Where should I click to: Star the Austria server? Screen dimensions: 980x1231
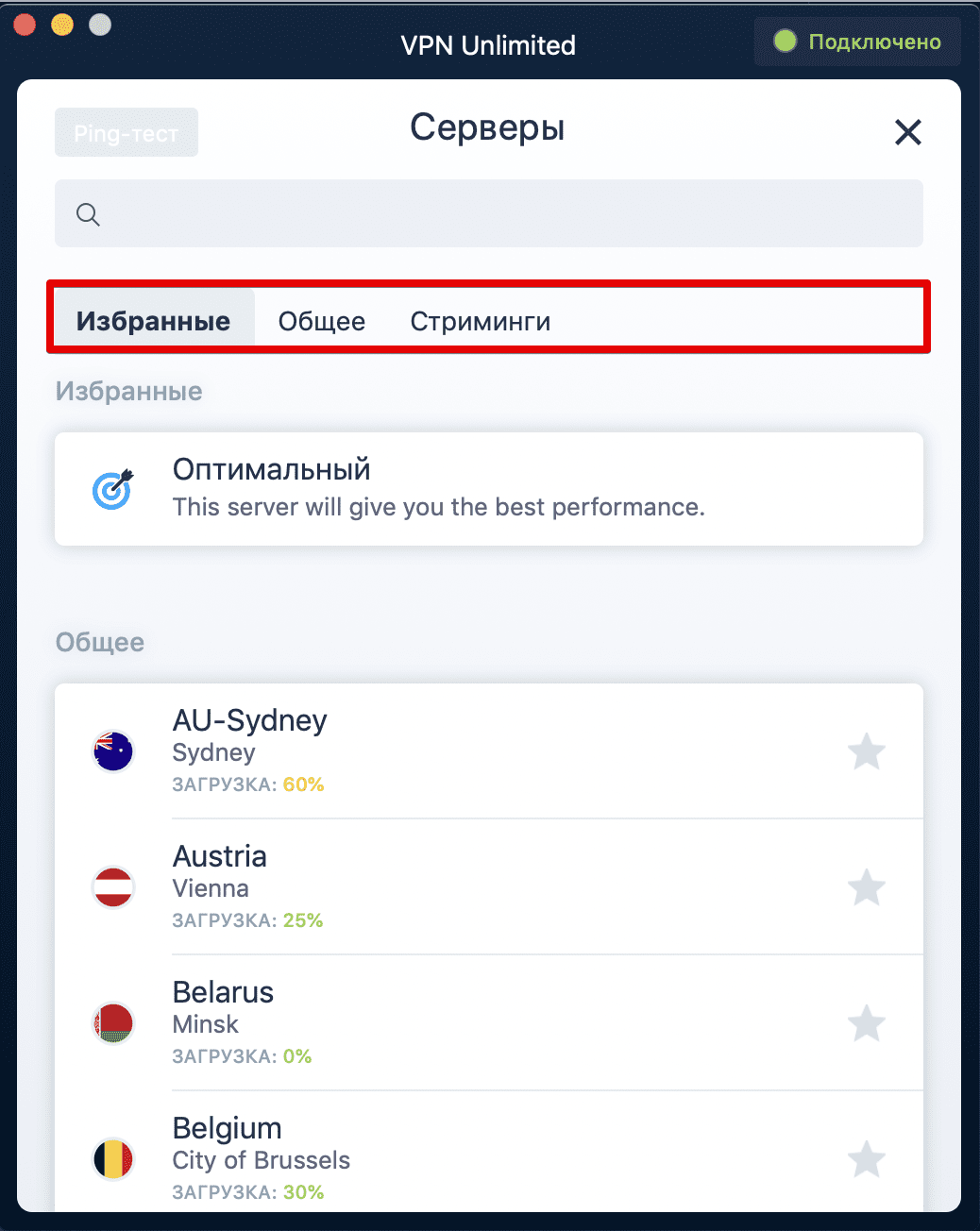(x=866, y=888)
